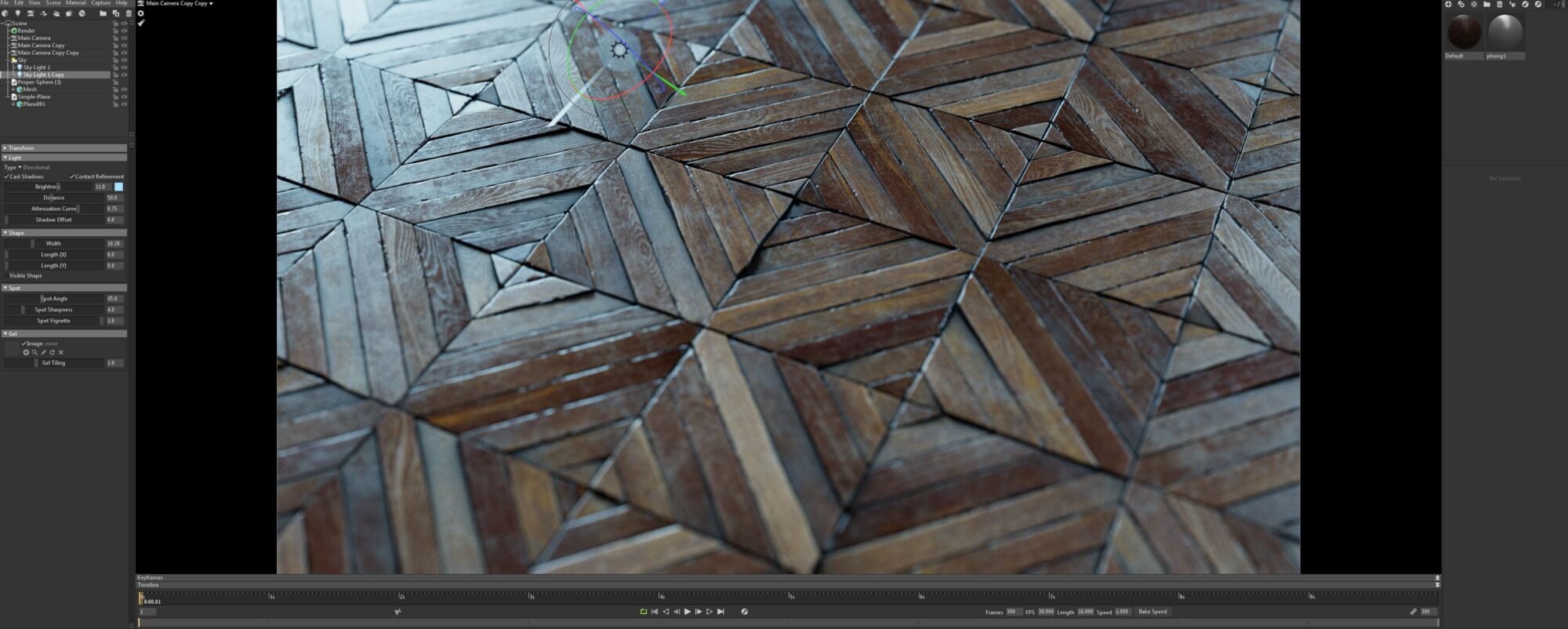Image resolution: width=1568 pixels, height=629 pixels.
Task: Select the phong1 material thumbnail
Action: pos(1505,33)
